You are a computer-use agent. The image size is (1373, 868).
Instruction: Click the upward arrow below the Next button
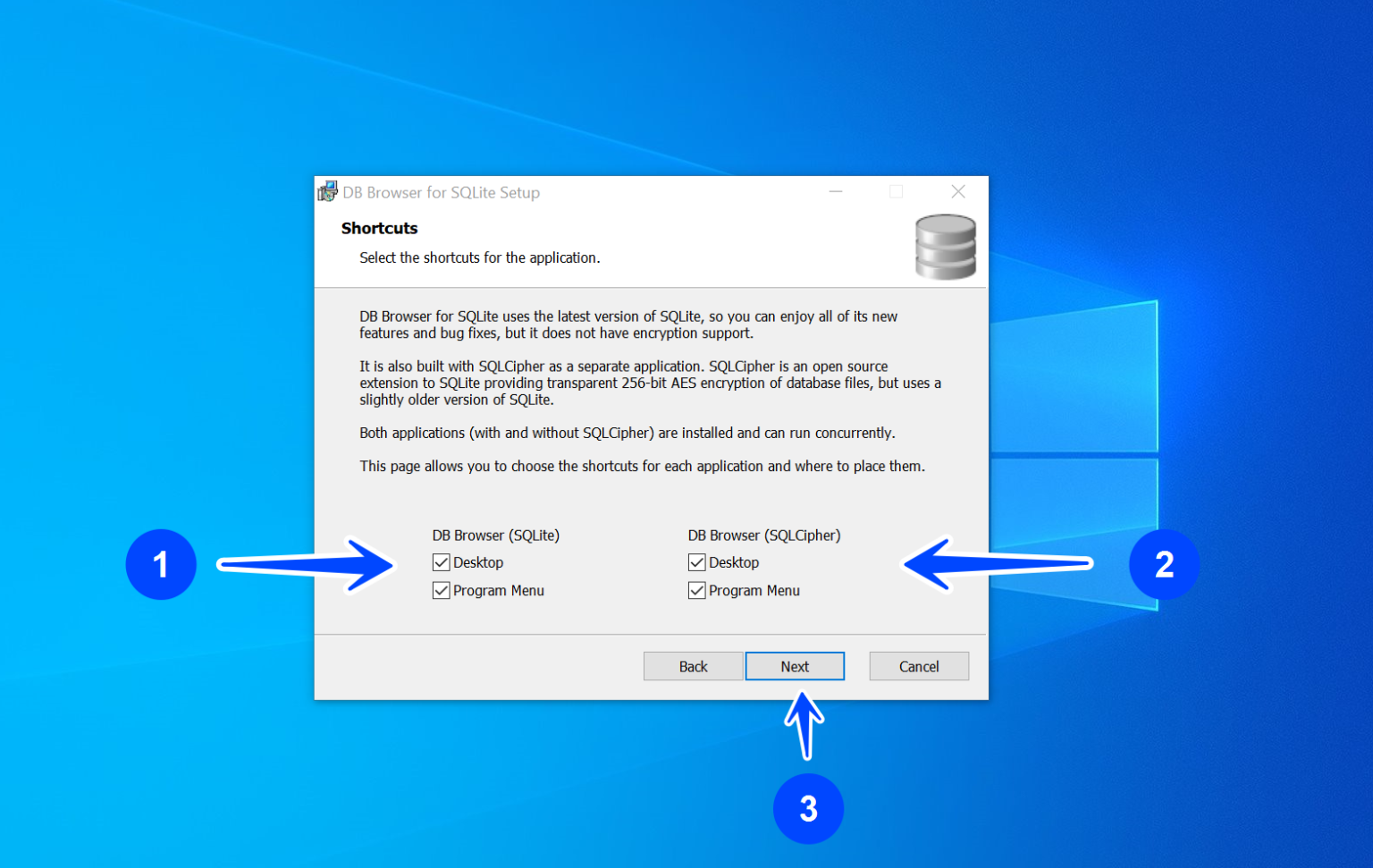[804, 724]
